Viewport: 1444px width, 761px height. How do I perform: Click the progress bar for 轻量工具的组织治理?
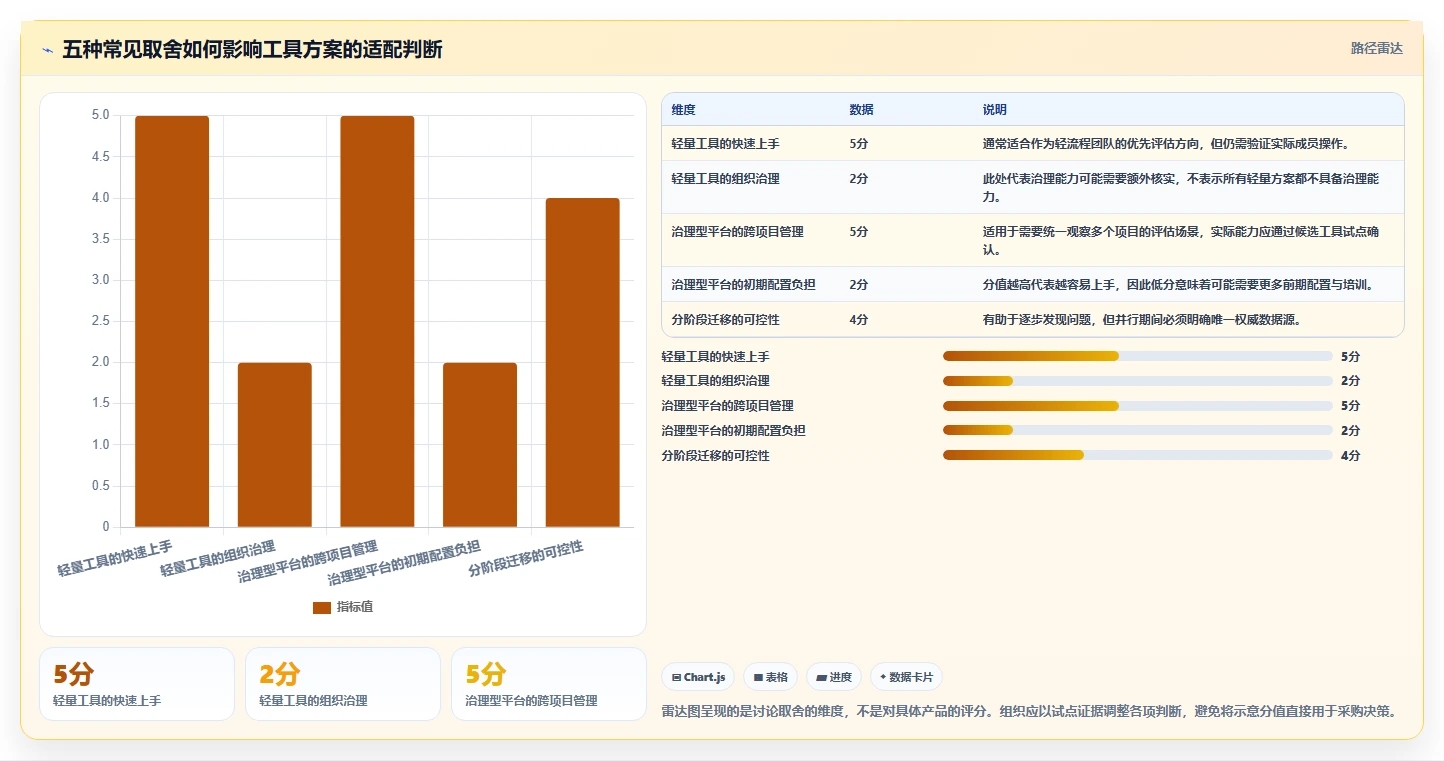[1138, 381]
